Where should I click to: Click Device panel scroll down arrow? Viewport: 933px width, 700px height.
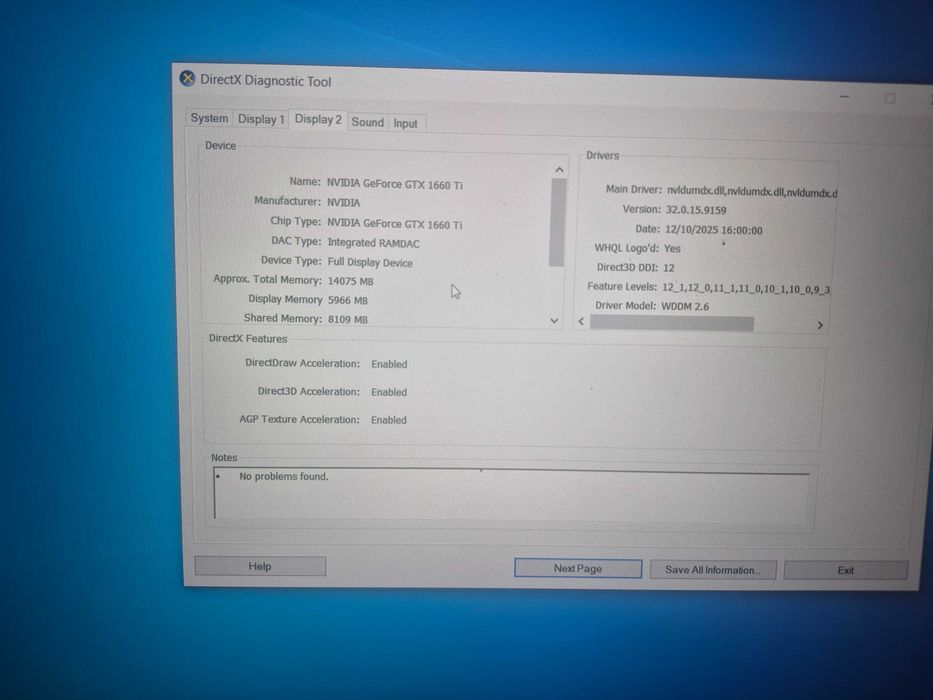pos(554,320)
